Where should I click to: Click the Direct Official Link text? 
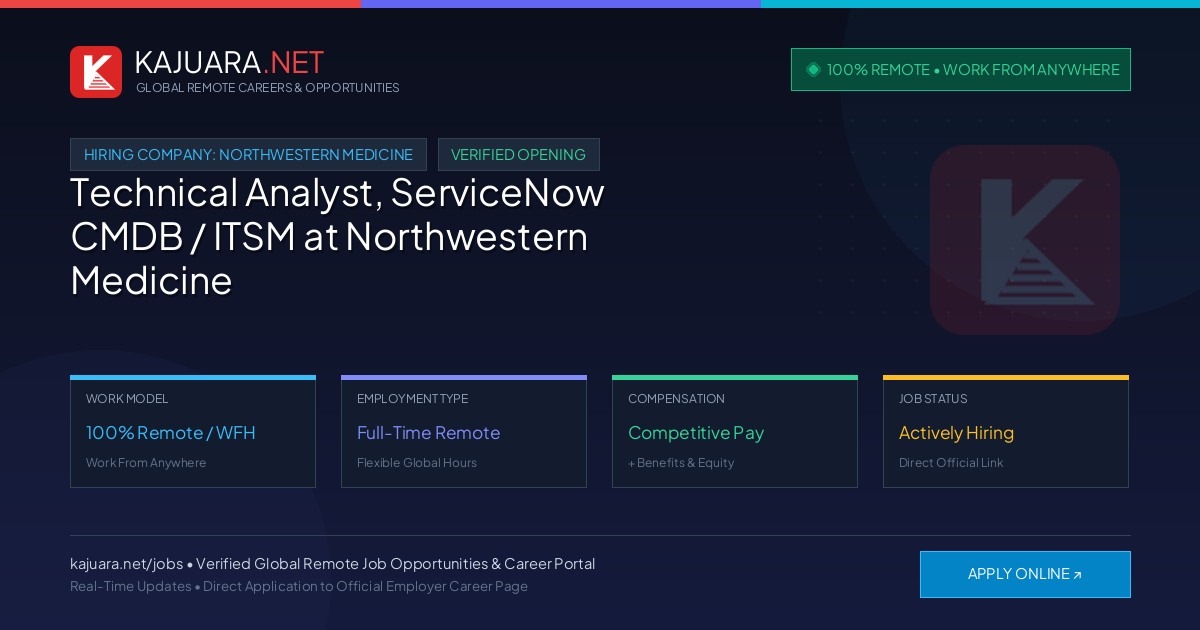pyautogui.click(x=951, y=463)
